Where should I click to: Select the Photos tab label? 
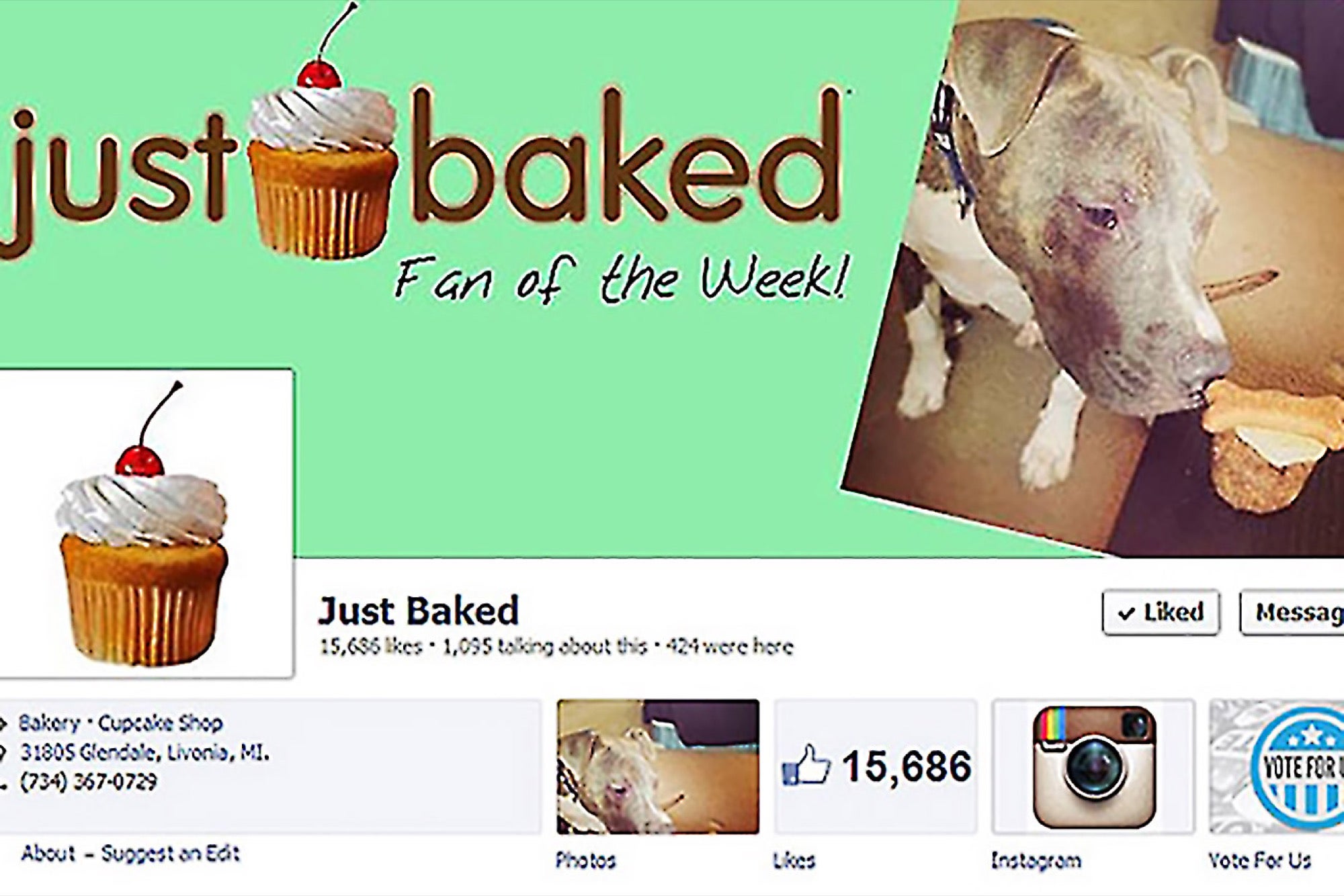click(585, 860)
